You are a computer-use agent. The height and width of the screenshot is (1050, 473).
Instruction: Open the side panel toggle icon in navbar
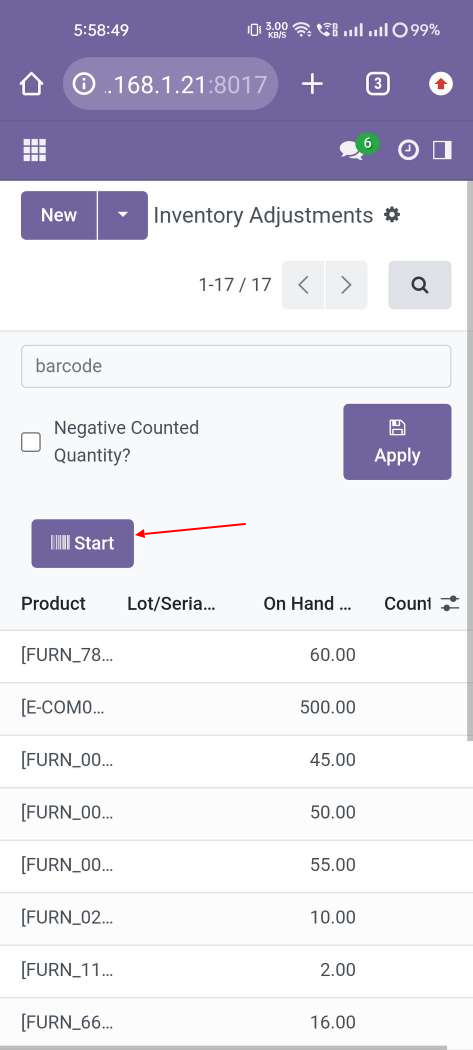click(442, 150)
